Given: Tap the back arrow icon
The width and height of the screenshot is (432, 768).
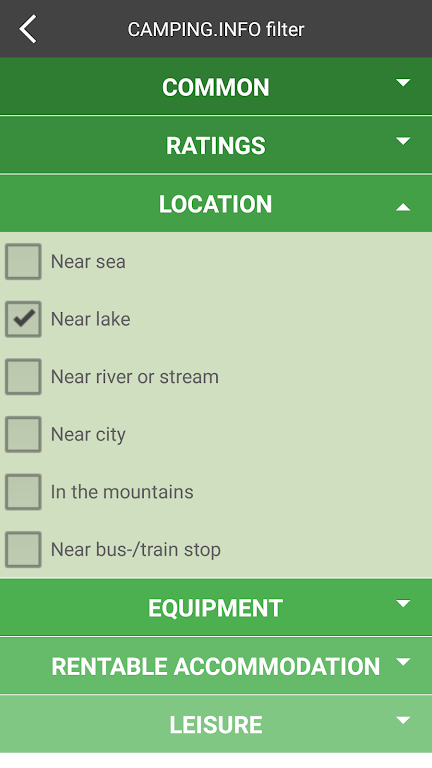Looking at the screenshot, I should pos(28,29).
